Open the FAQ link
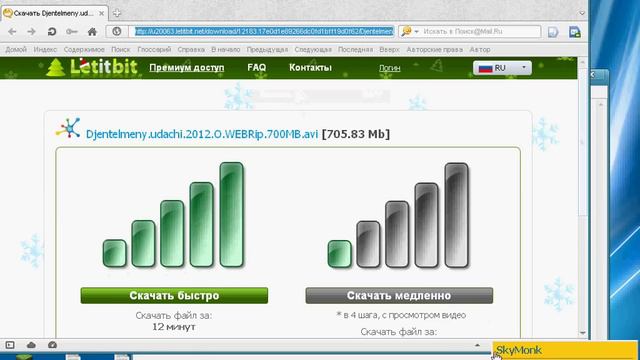Screen dimensions: 640x360 point(256,67)
